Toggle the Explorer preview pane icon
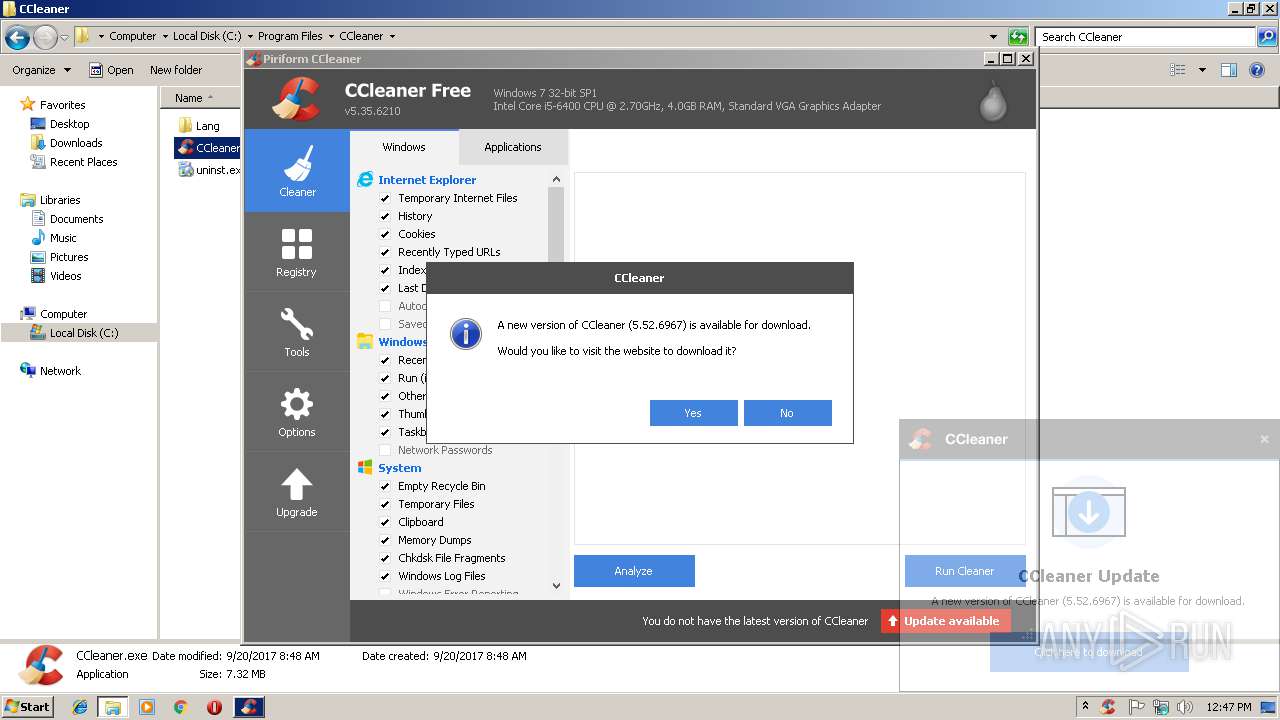Image resolution: width=1280 pixels, height=720 pixels. (1229, 70)
